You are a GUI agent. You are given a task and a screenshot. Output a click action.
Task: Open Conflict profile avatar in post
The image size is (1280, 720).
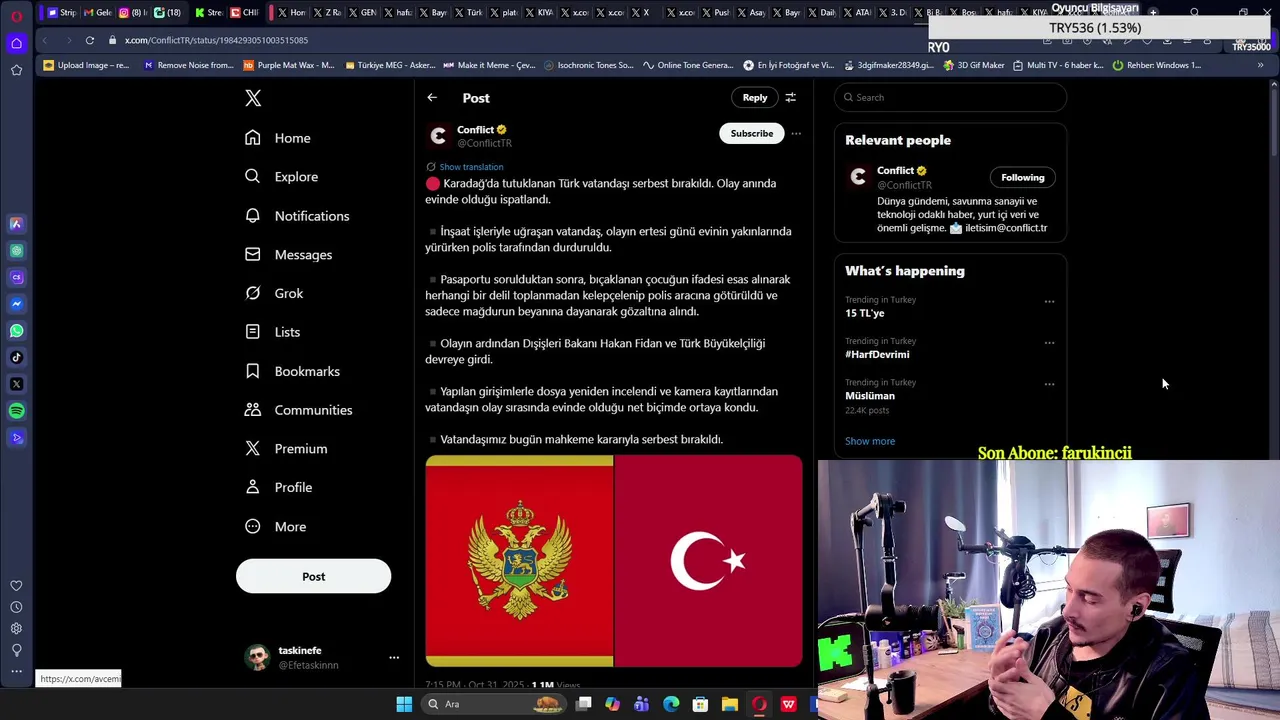click(x=438, y=136)
